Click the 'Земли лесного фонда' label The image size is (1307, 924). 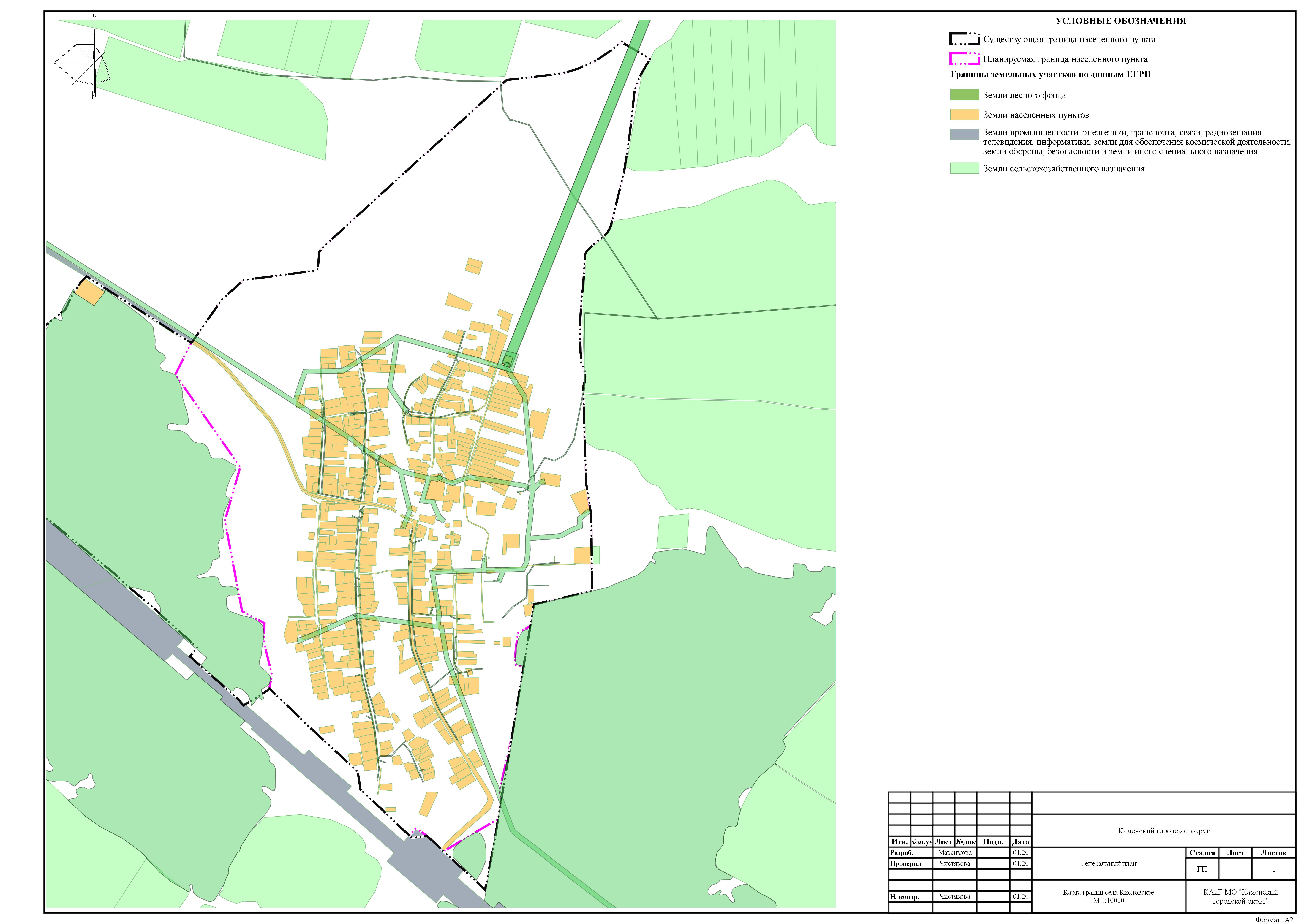[x=1025, y=96]
